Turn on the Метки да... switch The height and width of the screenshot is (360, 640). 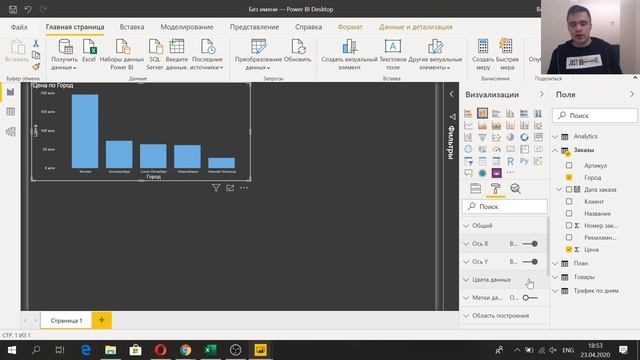tap(530, 298)
